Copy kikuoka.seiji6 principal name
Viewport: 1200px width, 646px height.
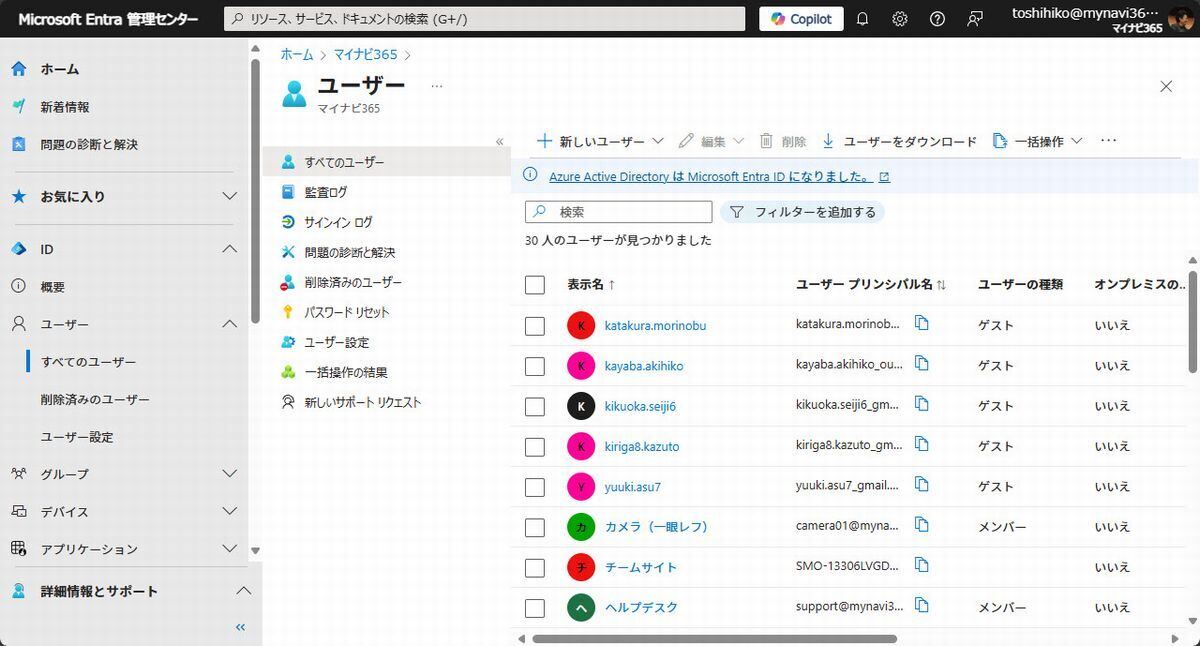922,404
